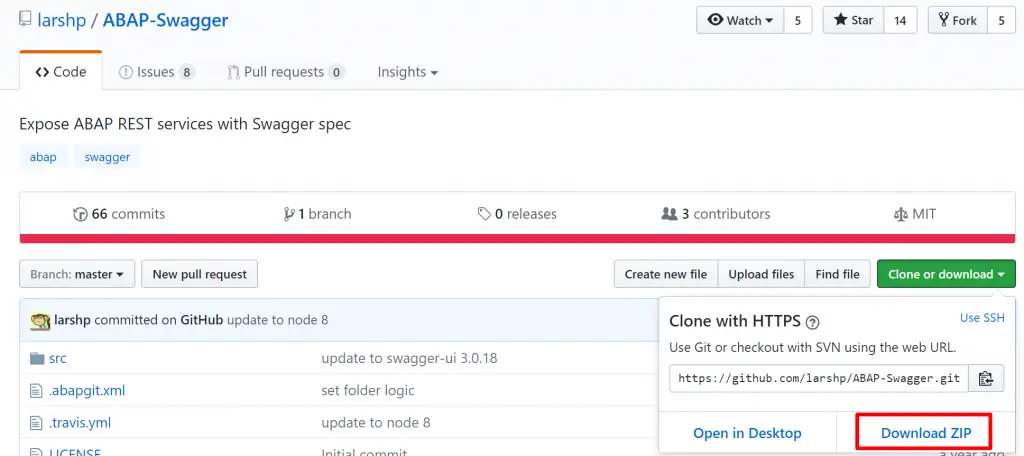This screenshot has width=1024, height=456.
Task: Click the branch icon beside 1 branch
Action: [x=289, y=214]
